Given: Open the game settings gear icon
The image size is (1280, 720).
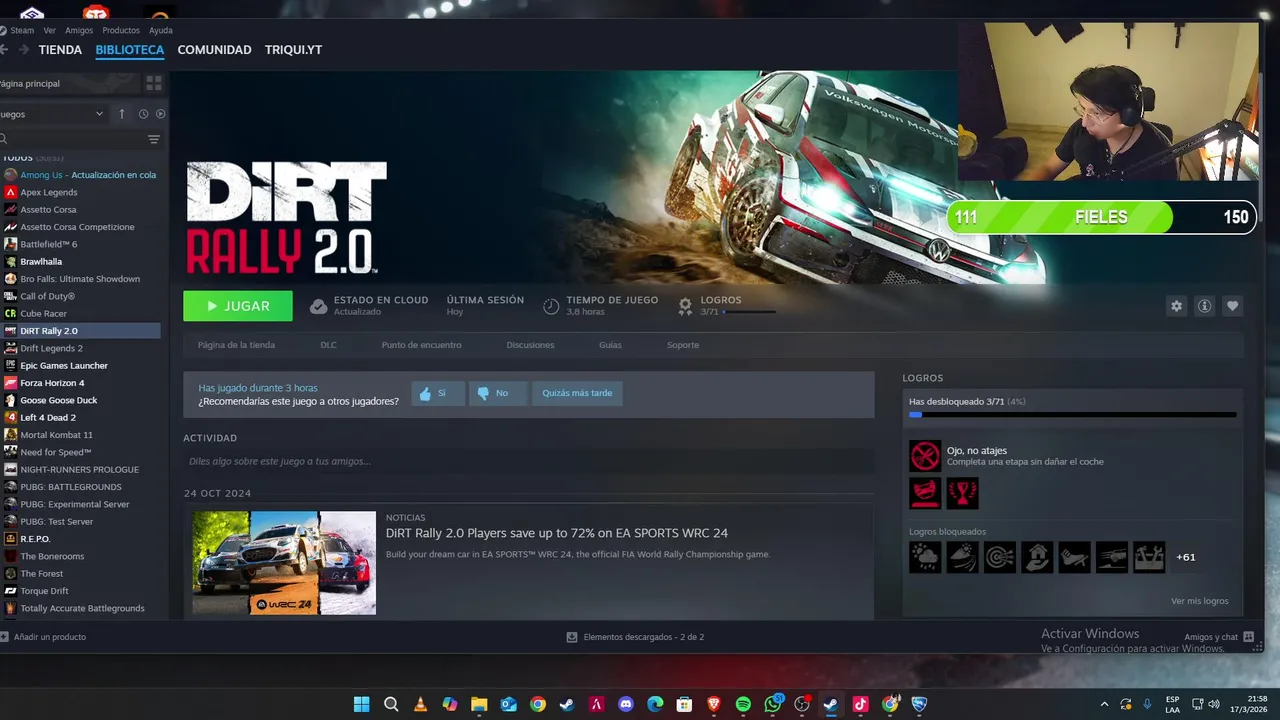Looking at the screenshot, I should [x=1176, y=306].
